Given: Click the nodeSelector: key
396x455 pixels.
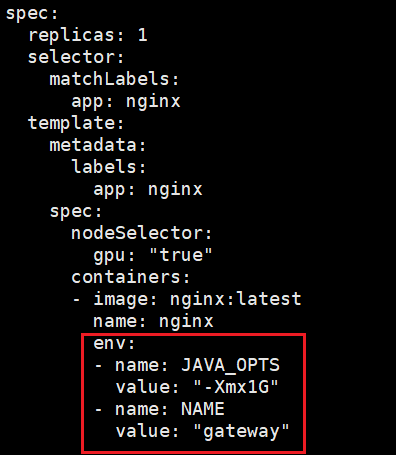Looking at the screenshot, I should [142, 233].
